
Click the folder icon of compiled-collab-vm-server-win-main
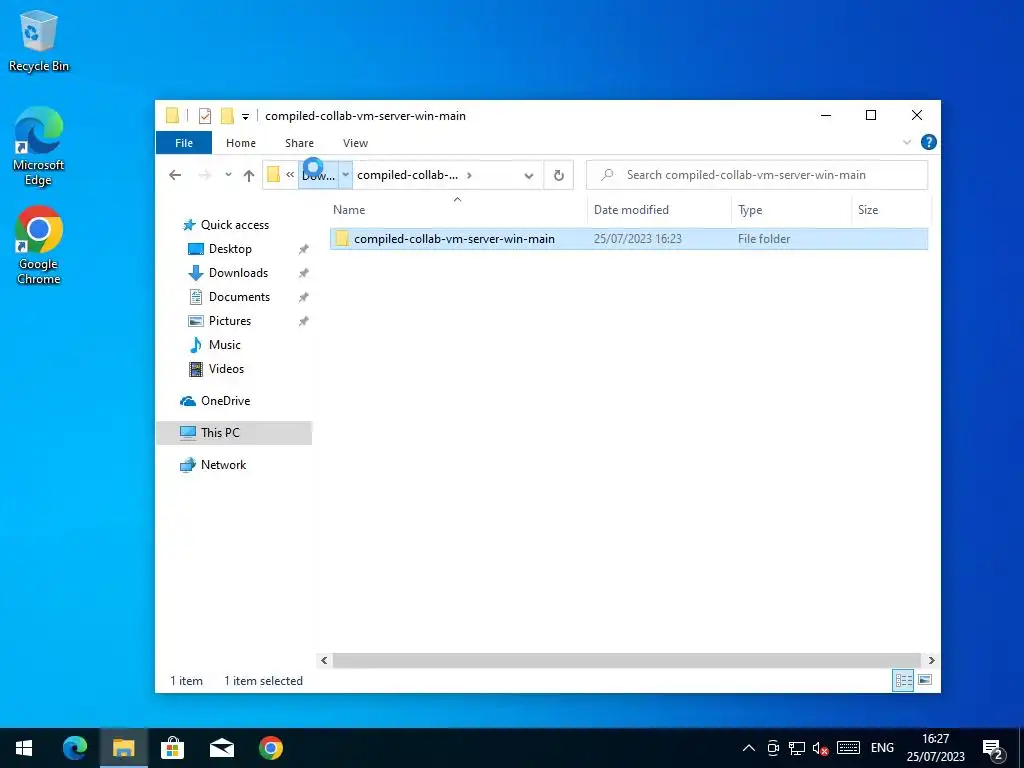click(x=342, y=238)
